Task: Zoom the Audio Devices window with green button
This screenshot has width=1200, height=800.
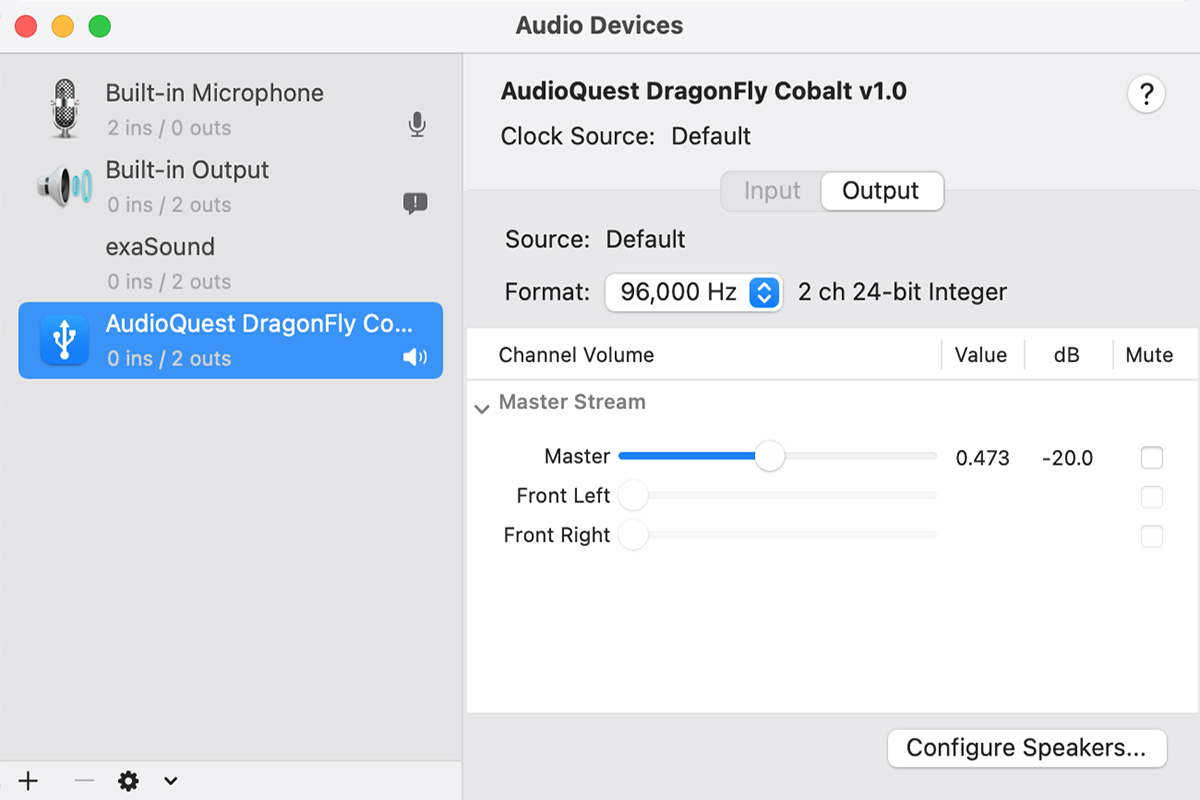Action: pyautogui.click(x=99, y=26)
